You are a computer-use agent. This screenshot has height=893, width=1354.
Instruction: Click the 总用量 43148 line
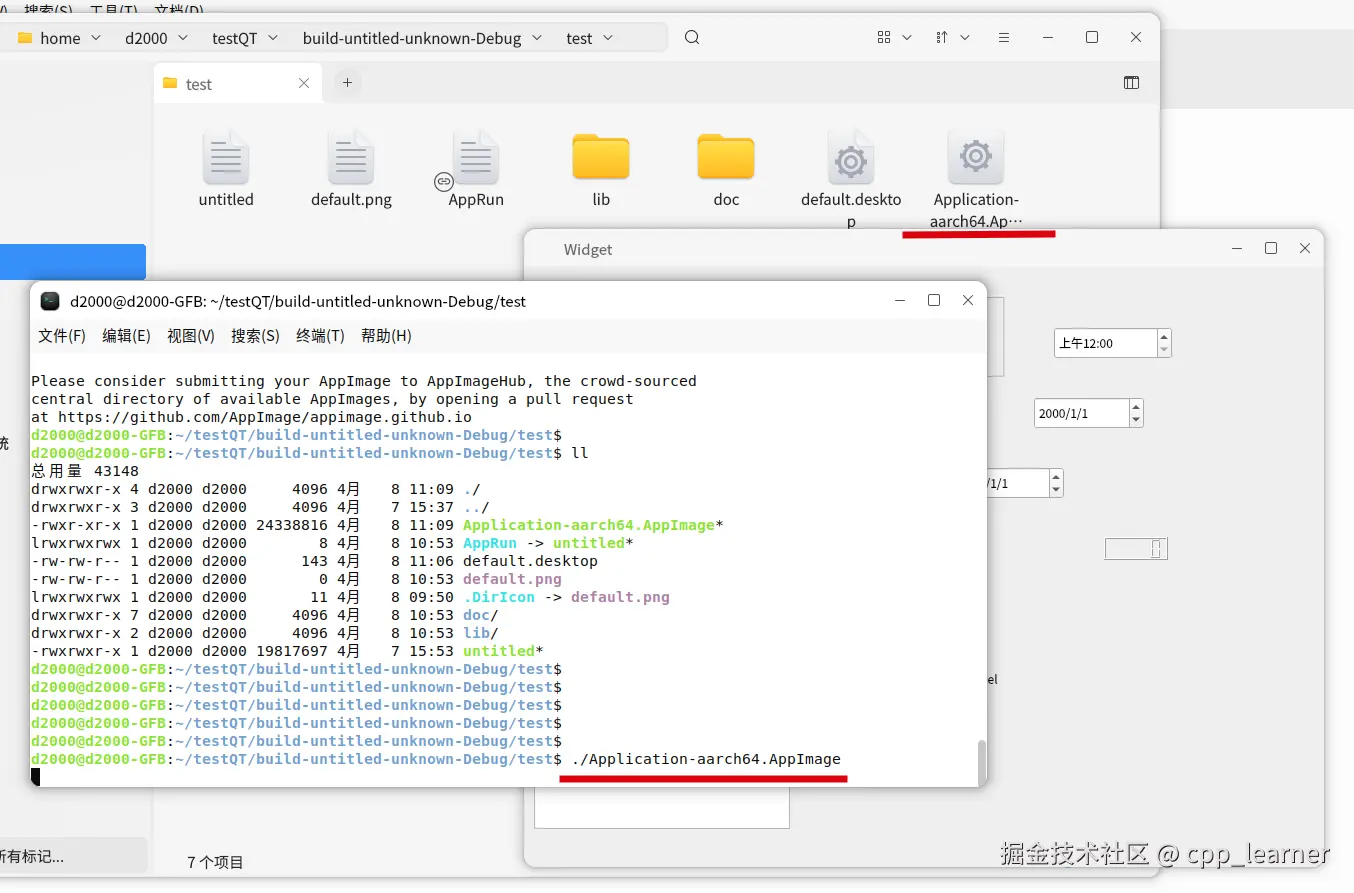[x=85, y=471]
